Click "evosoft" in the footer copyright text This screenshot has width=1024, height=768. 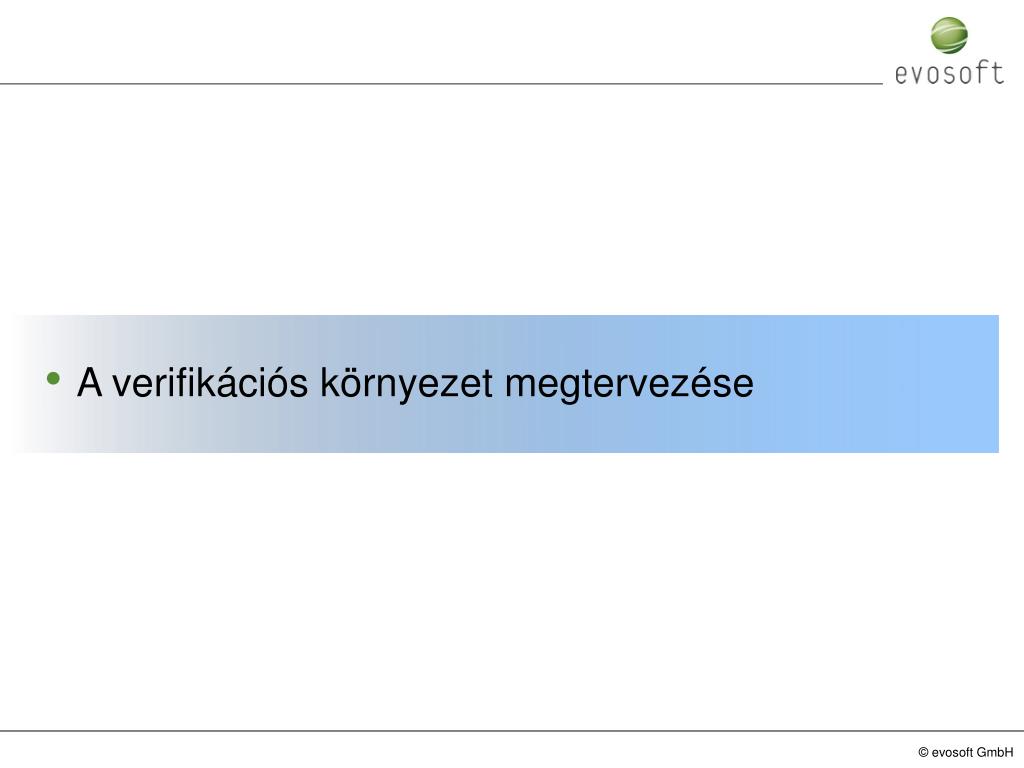952,752
